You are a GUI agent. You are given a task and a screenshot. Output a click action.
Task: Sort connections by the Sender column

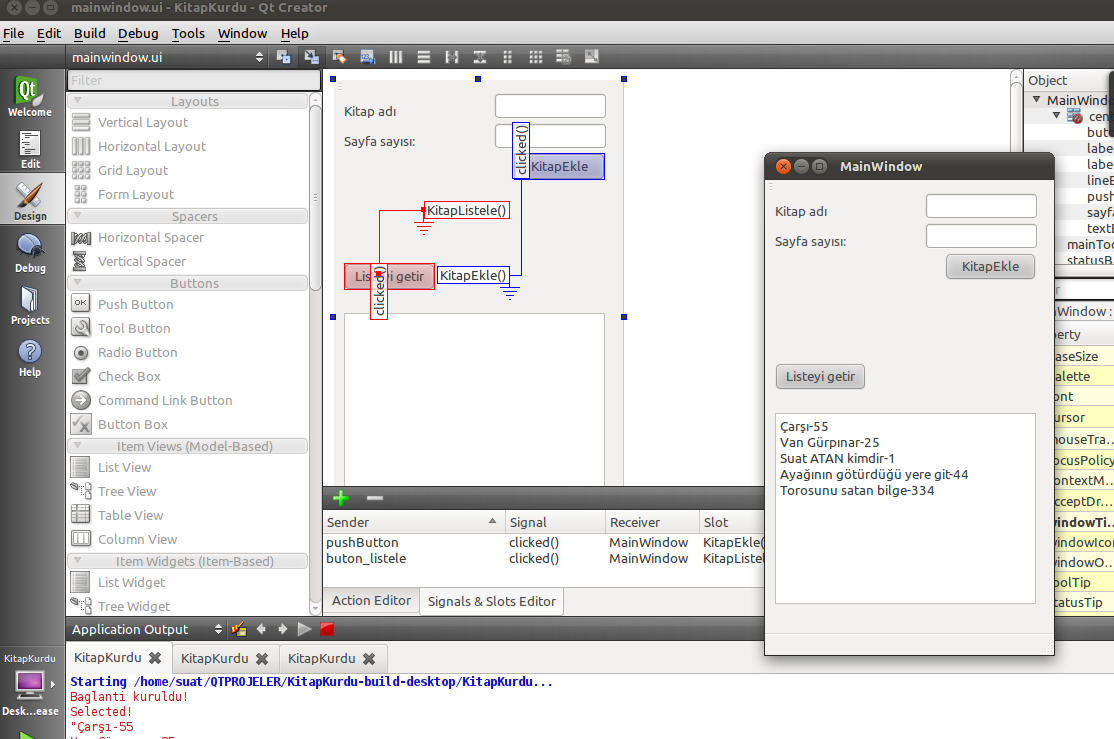[x=413, y=522]
